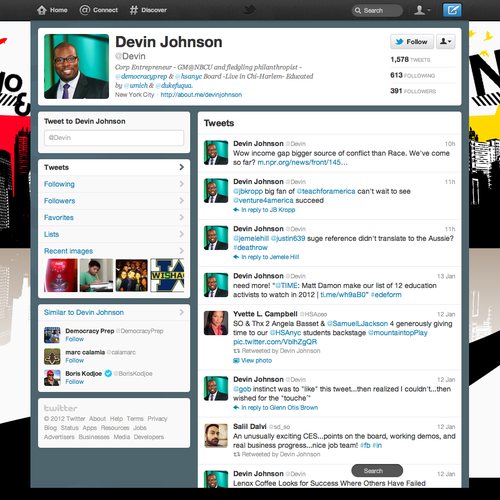Screen dimensions: 500x500
Task: Open the About footer link
Action: (97, 419)
